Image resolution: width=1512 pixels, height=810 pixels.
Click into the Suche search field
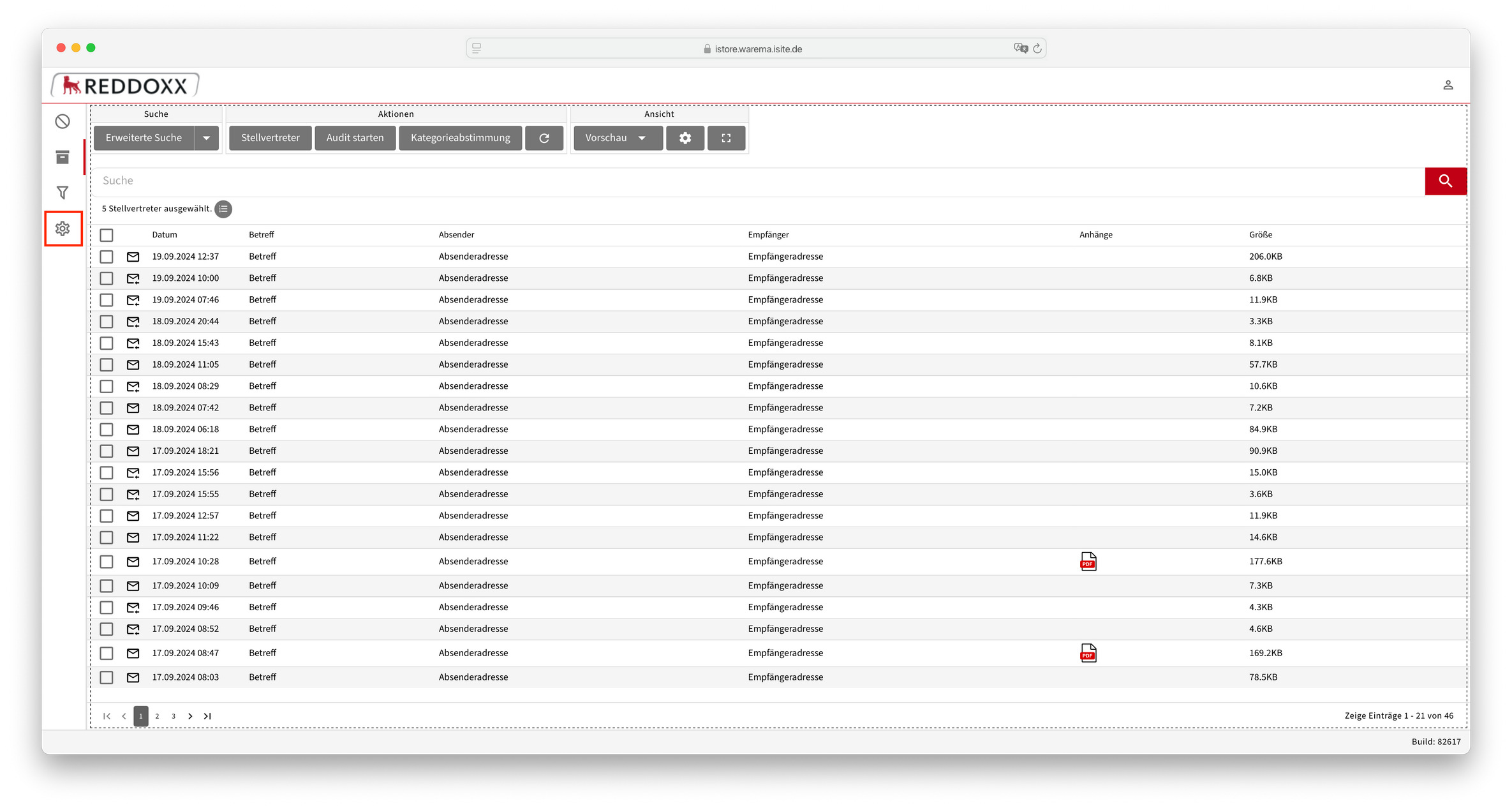pyautogui.click(x=759, y=181)
